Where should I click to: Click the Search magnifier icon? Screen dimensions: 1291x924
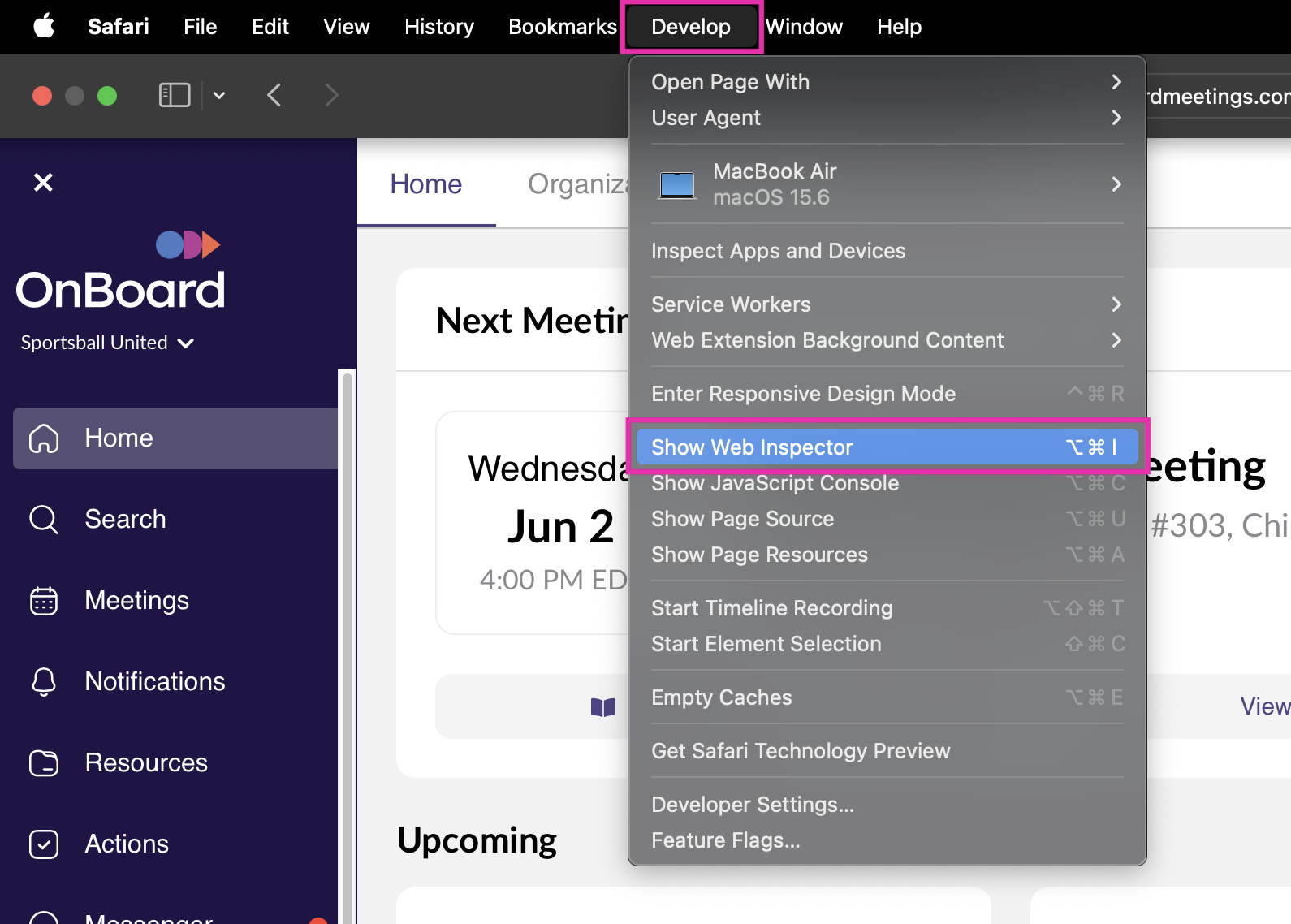(44, 520)
